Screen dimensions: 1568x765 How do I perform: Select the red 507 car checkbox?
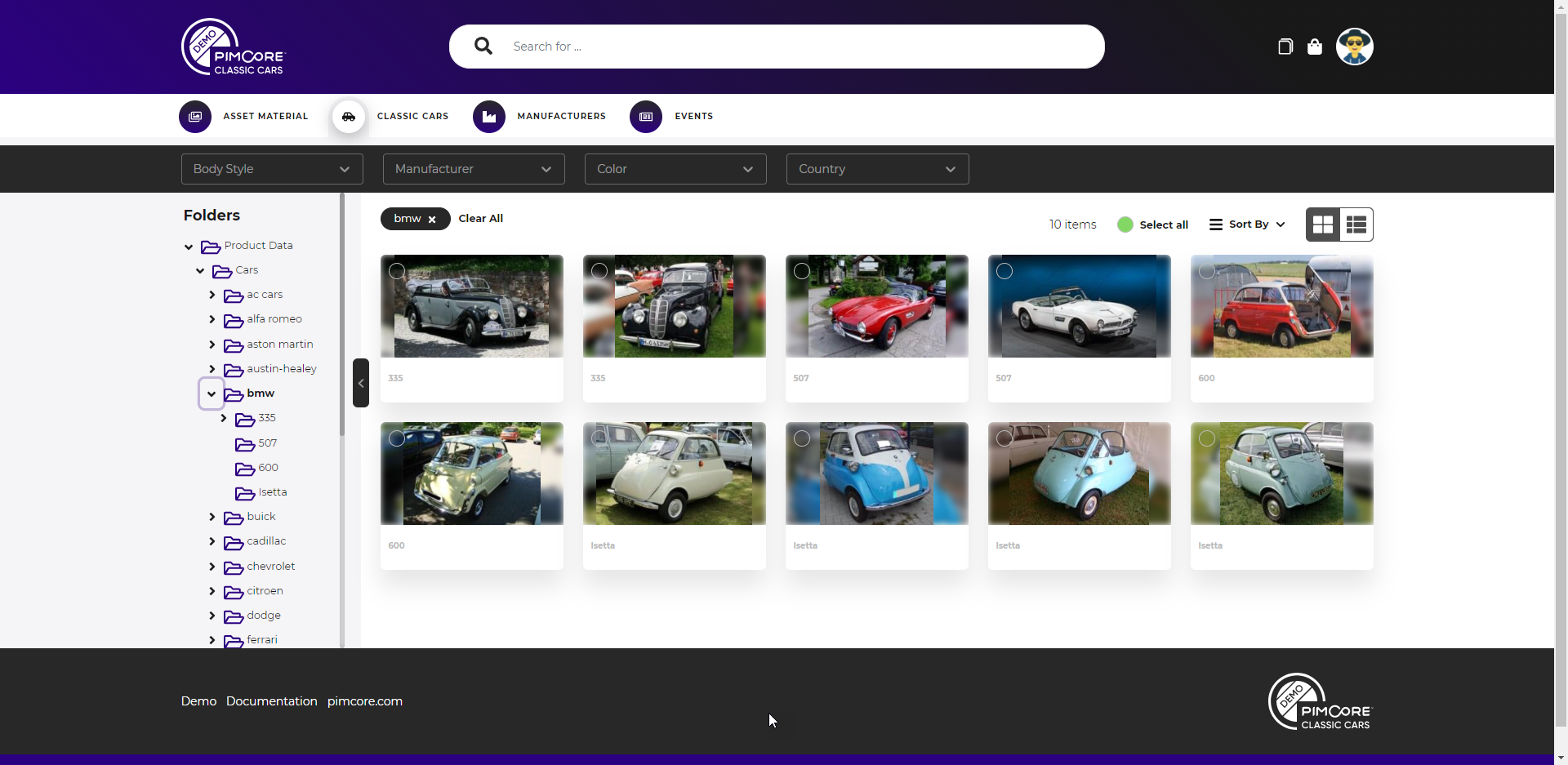802,271
